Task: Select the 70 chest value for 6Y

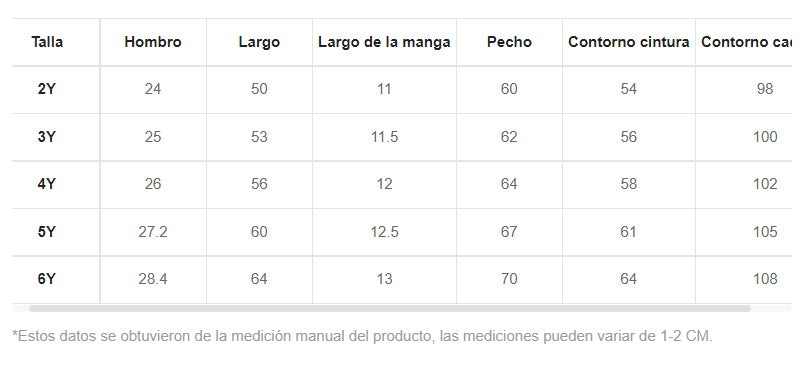Action: [x=509, y=279]
